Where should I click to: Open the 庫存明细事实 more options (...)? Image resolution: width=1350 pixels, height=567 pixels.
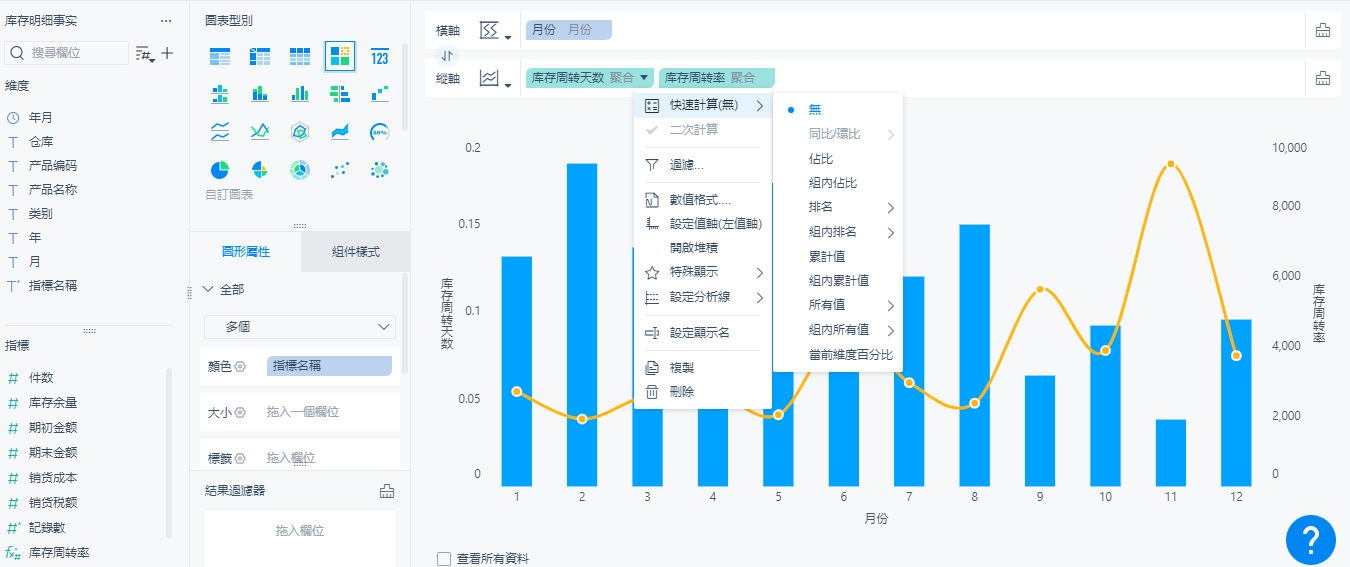click(166, 21)
